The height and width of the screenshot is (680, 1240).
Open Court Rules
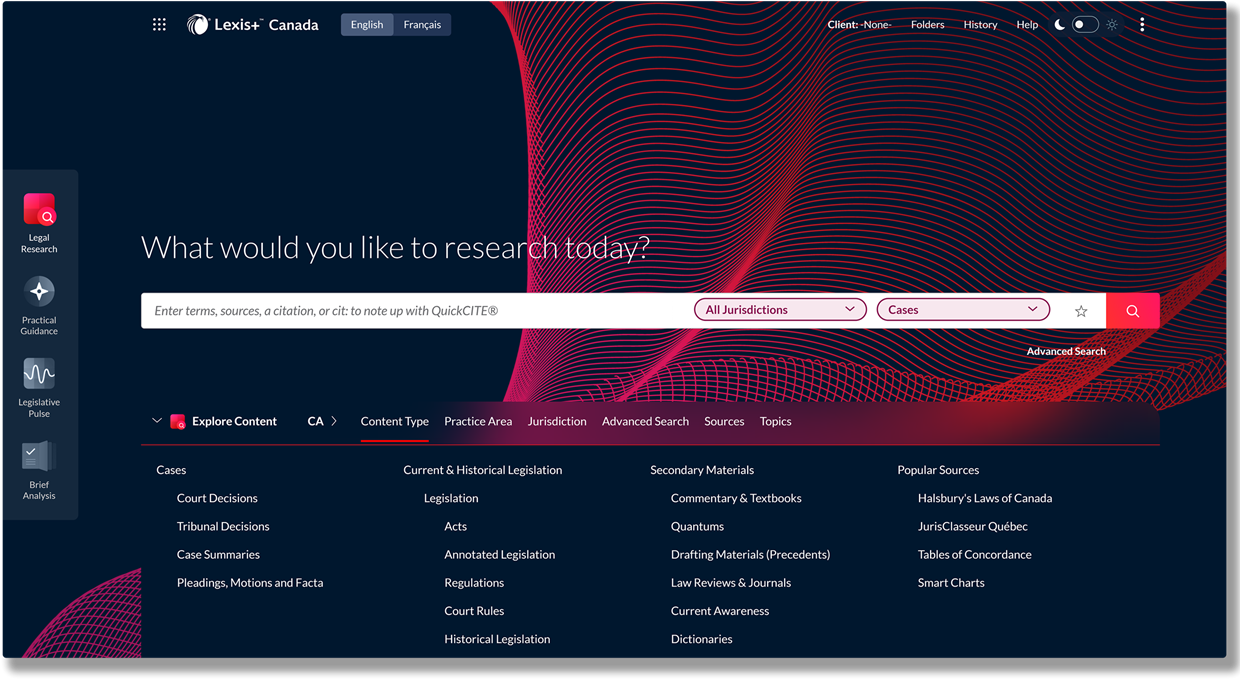click(x=474, y=610)
